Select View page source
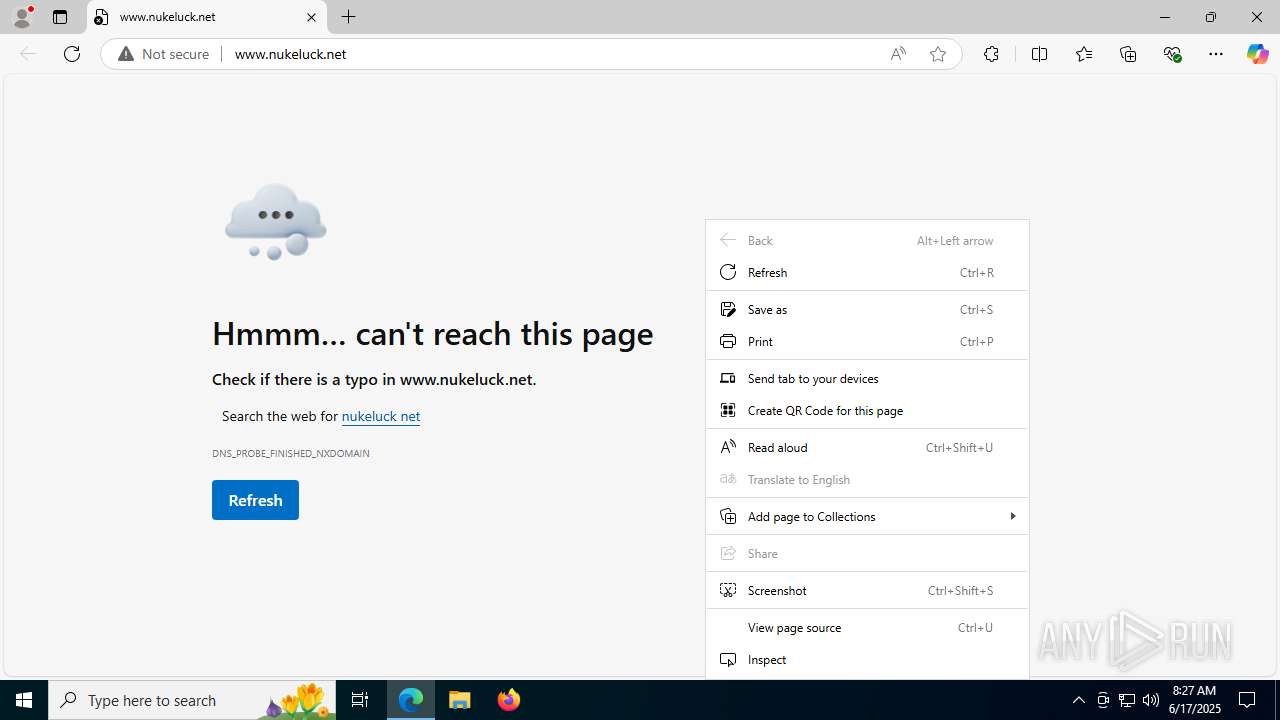The image size is (1280, 720). (x=867, y=627)
